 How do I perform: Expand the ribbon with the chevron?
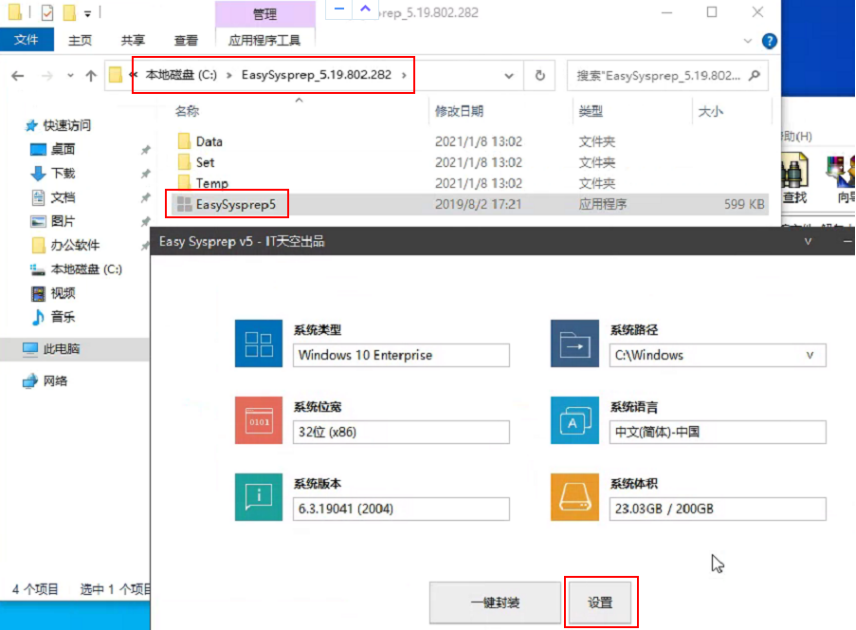pyautogui.click(x=747, y=41)
